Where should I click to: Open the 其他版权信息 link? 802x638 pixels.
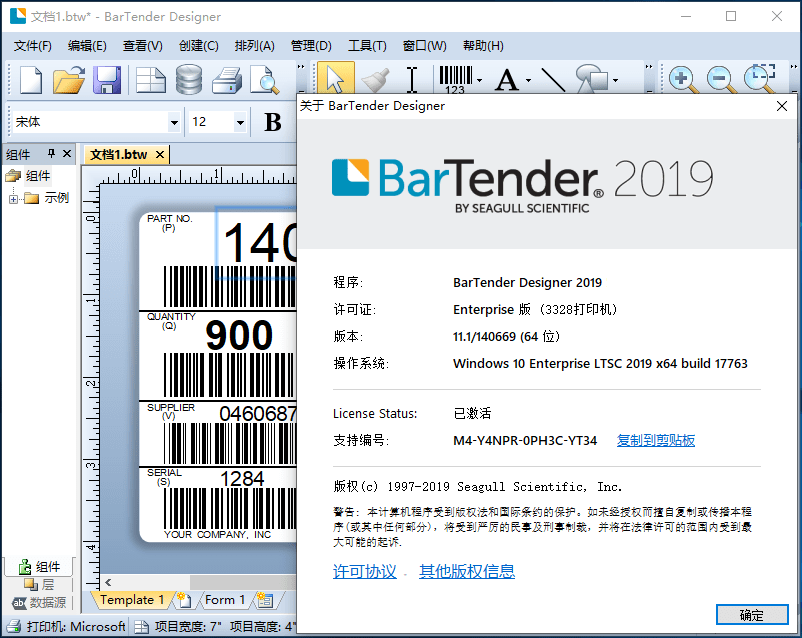coord(467,571)
